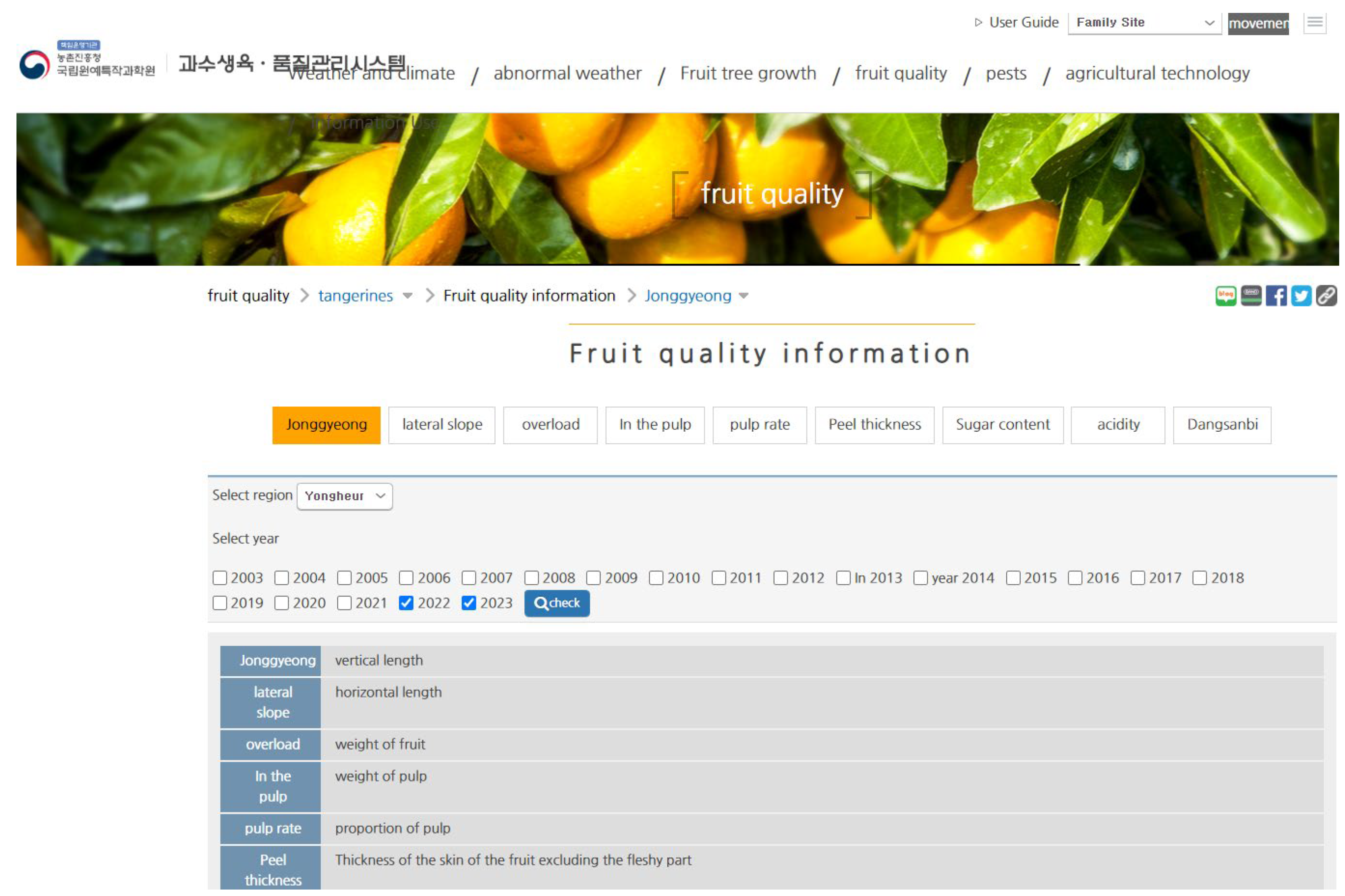This screenshot has height=896, width=1345.
Task: Click the User Guide arrow link
Action: [x=1016, y=22]
